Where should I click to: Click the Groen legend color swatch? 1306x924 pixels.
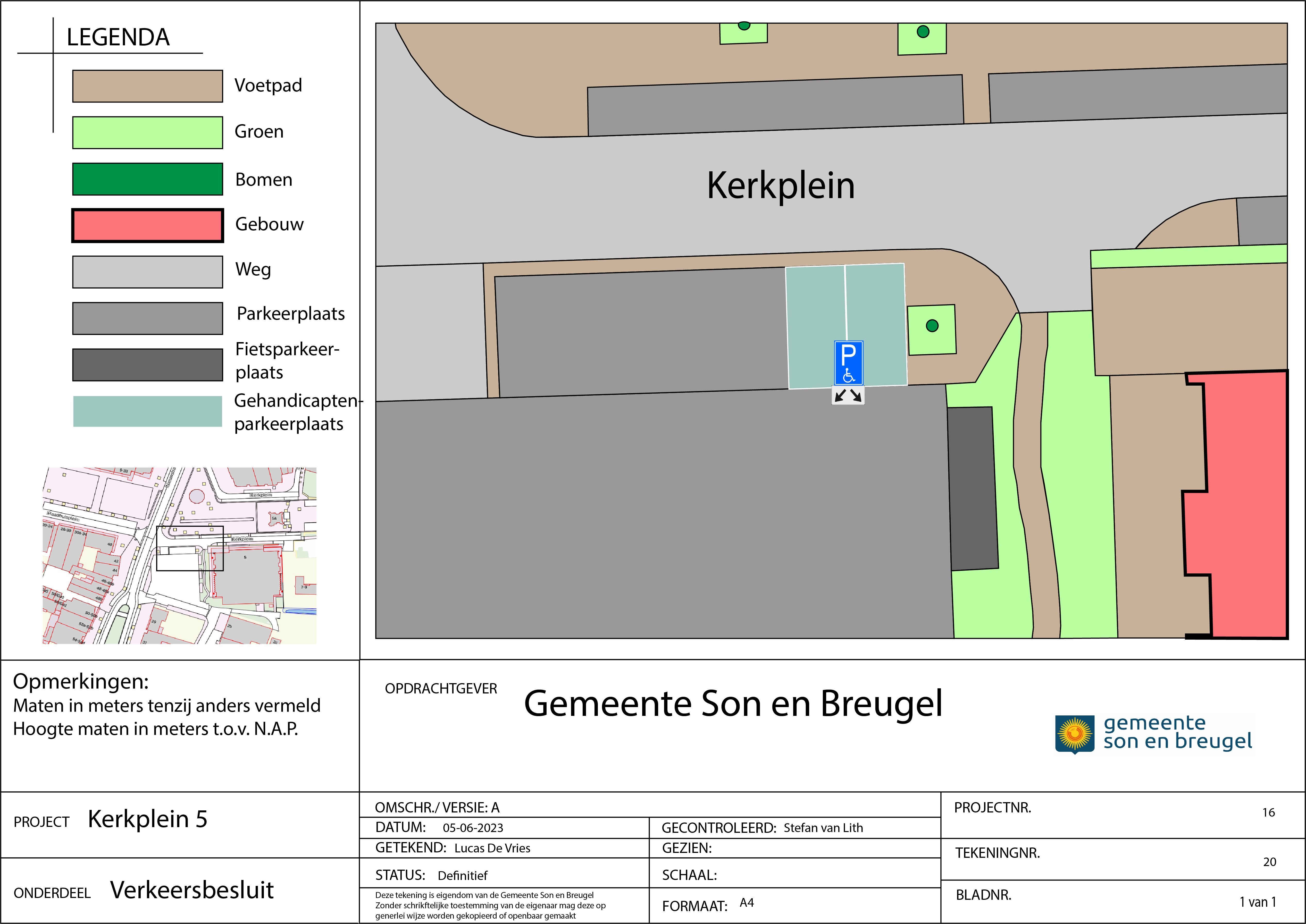click(147, 133)
